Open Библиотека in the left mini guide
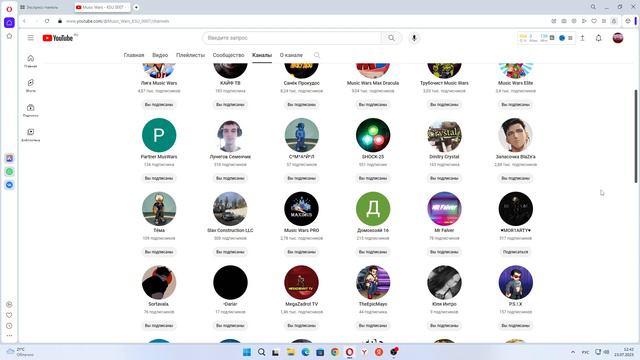This screenshot has width=640, height=360. pos(31,135)
